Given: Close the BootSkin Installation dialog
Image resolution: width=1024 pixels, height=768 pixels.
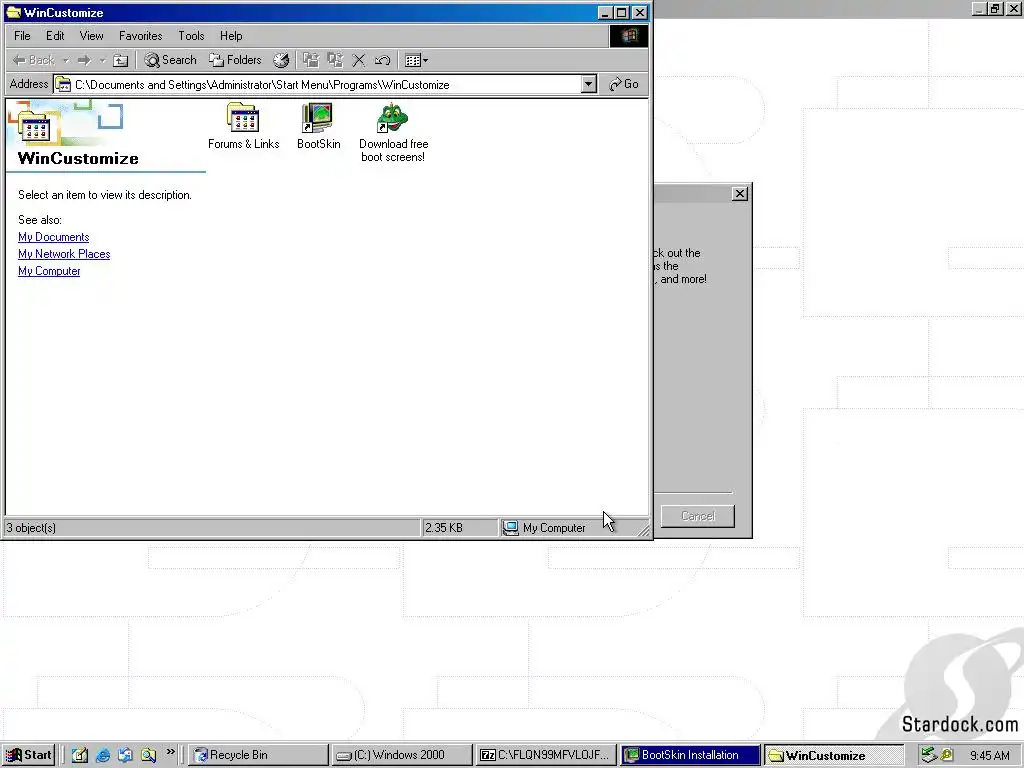Looking at the screenshot, I should point(739,194).
